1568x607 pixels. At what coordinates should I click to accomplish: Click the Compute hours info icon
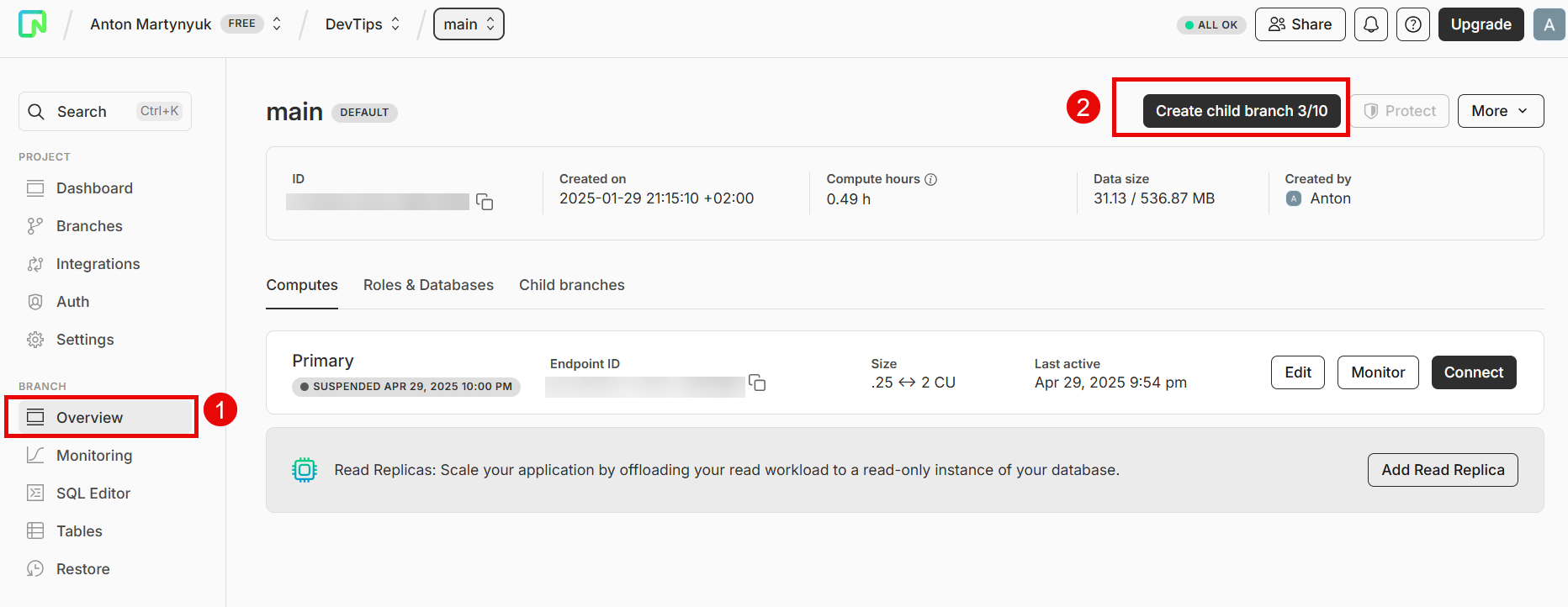click(931, 179)
